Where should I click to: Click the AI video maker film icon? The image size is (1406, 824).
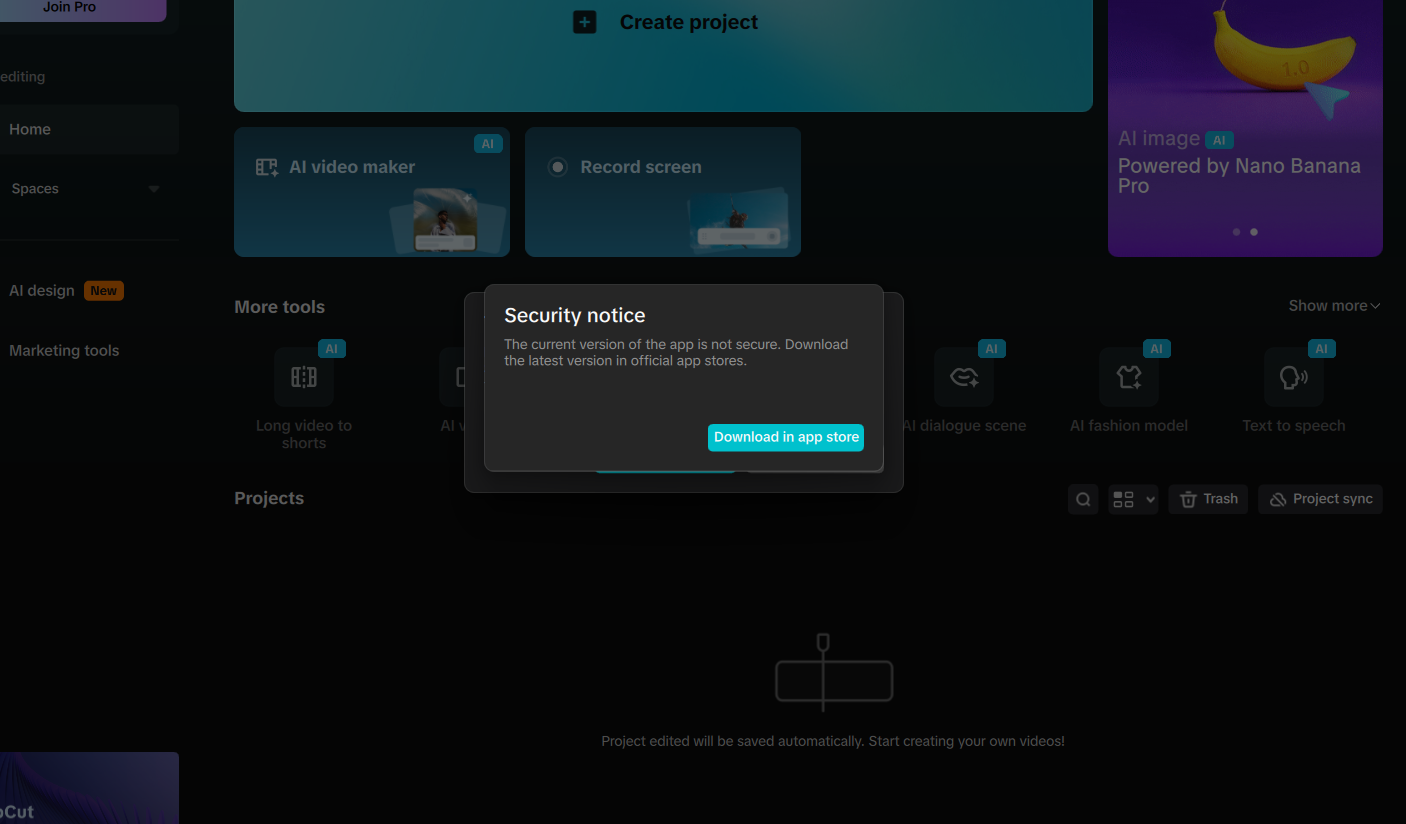click(x=267, y=167)
